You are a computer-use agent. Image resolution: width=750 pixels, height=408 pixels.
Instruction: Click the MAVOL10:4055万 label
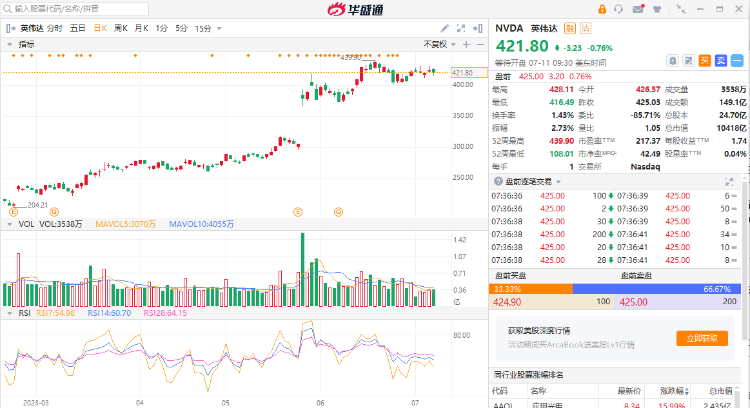click(x=201, y=224)
